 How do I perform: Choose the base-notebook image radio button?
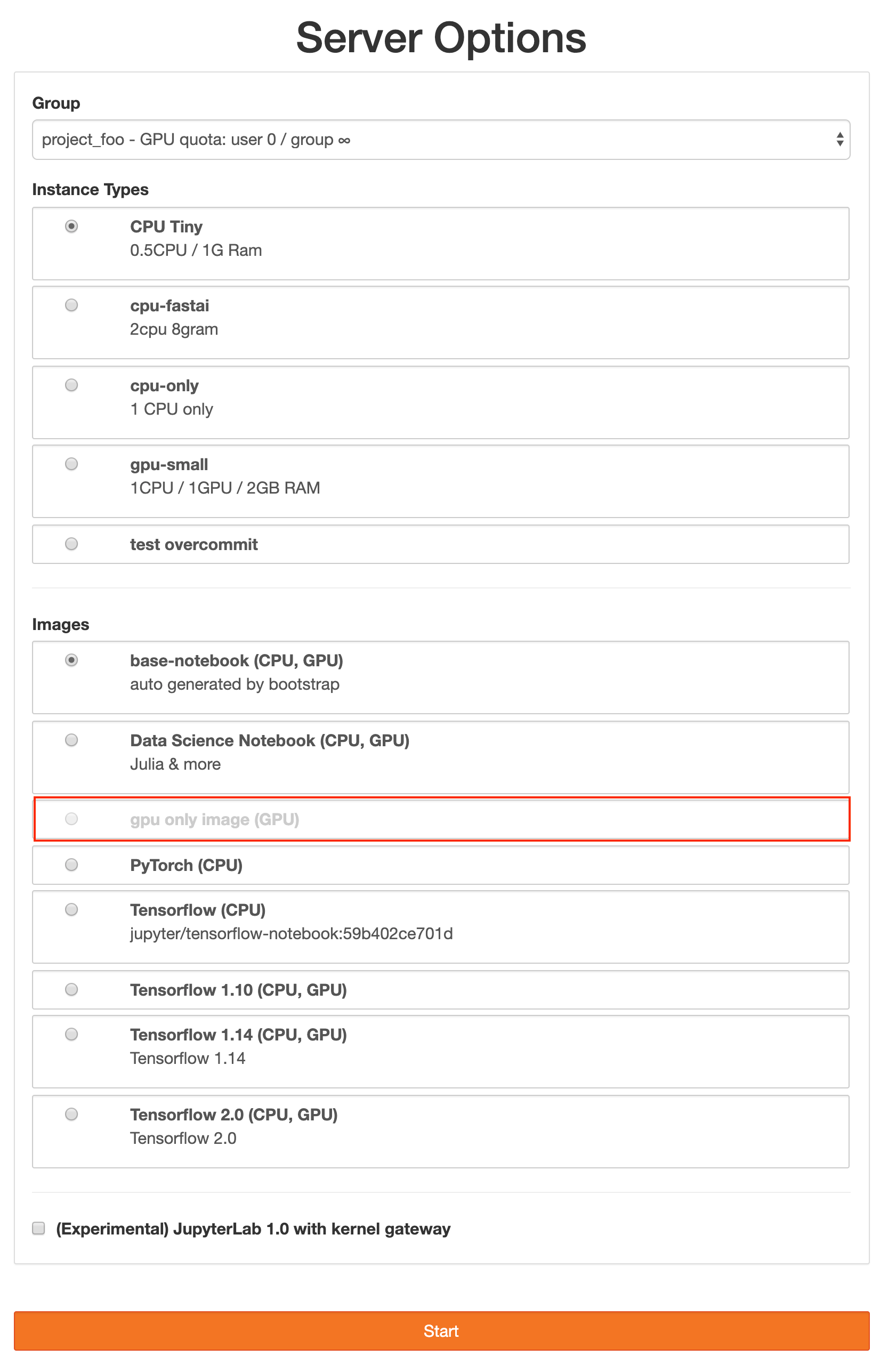click(x=71, y=660)
